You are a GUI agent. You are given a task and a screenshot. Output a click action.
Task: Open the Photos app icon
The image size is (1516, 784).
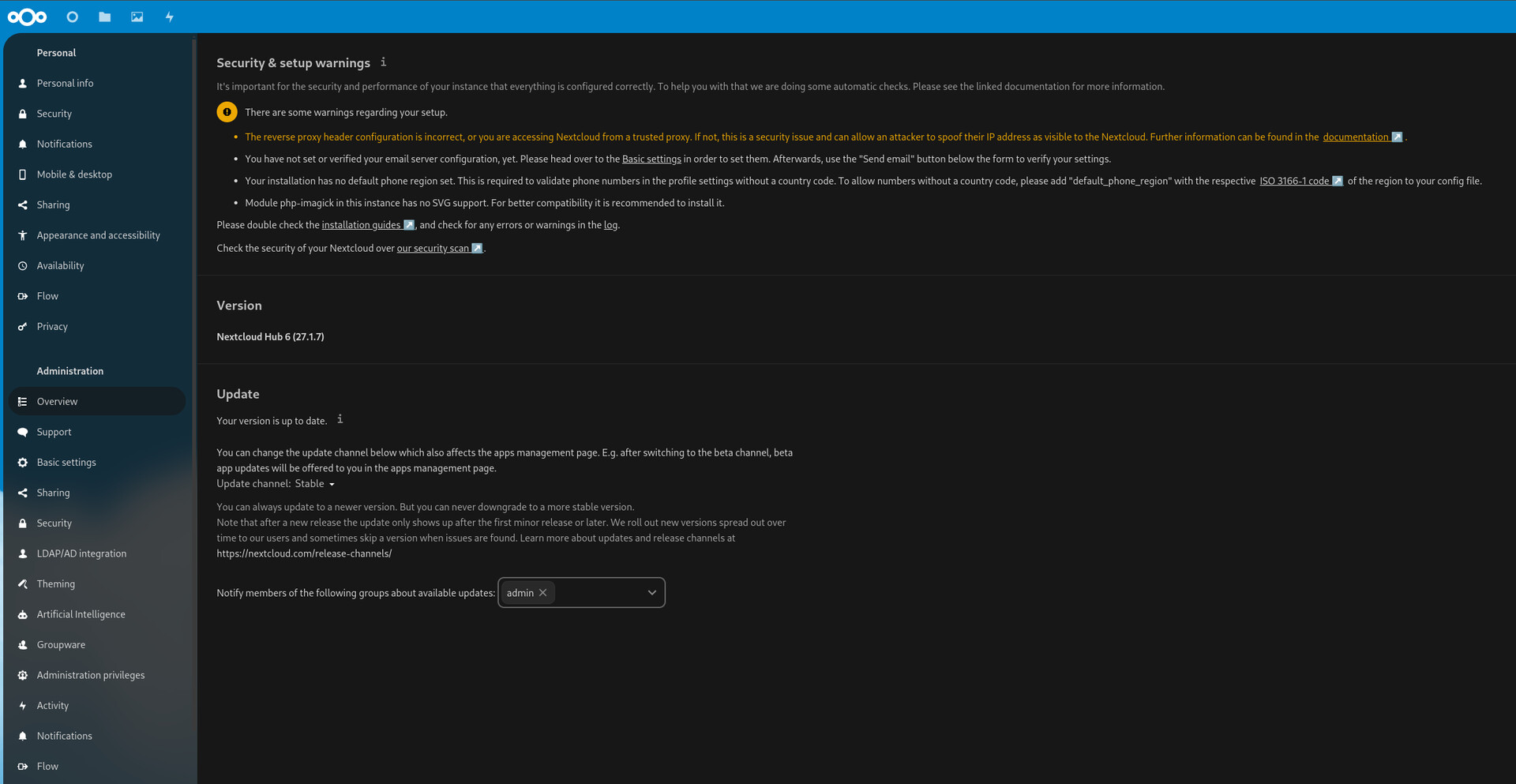coord(137,17)
